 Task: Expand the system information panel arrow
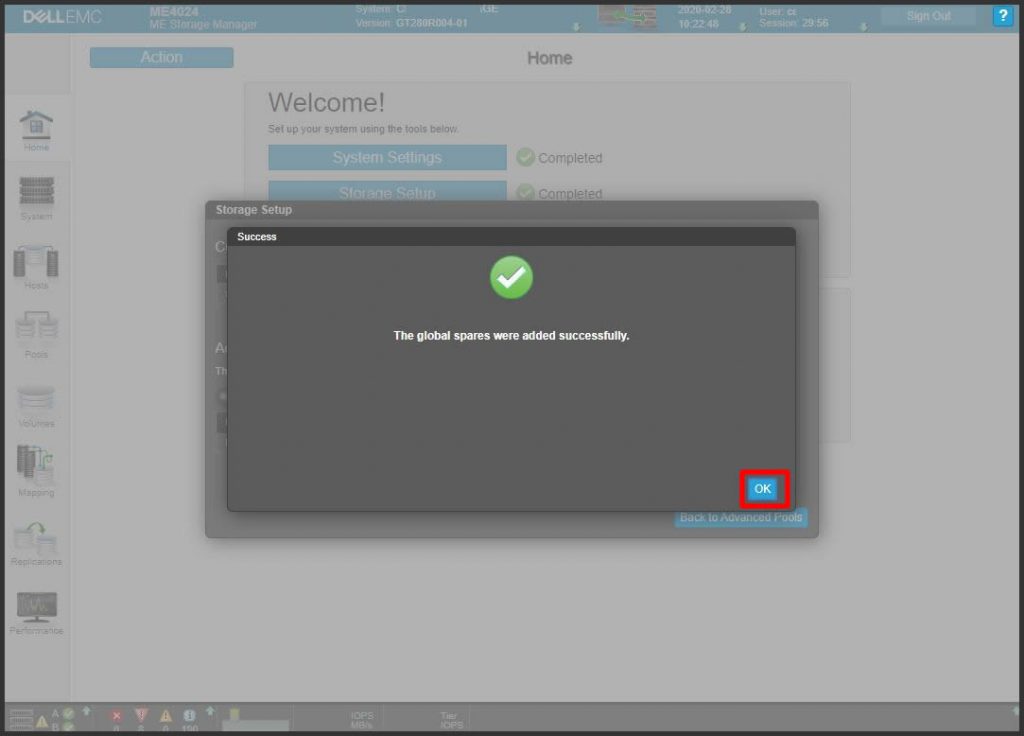[x=576, y=27]
